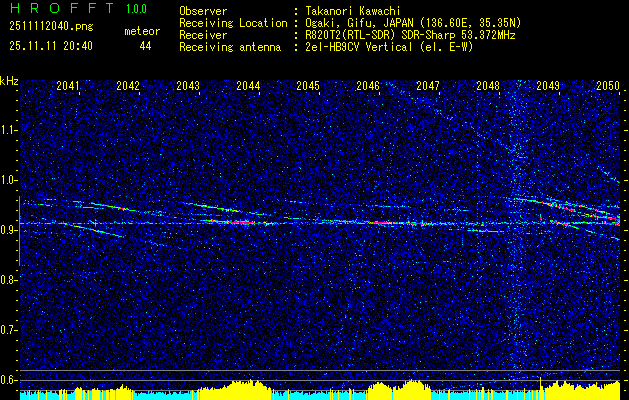Click the 0.8 kHz axis label

click(x=8, y=280)
